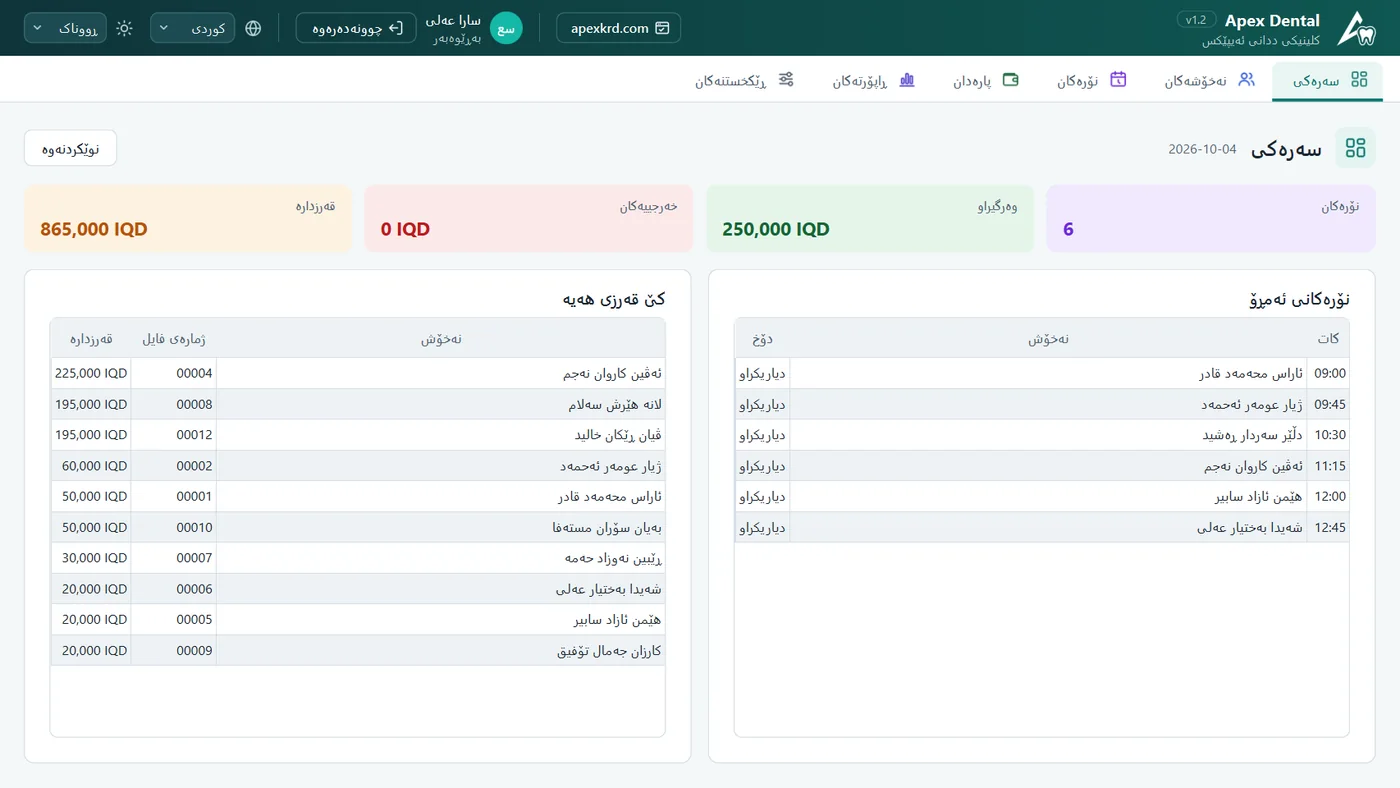The height and width of the screenshot is (788, 1400).
Task: Click the dashboard grid icon beside سەرەکی heading
Action: pos(1355,148)
